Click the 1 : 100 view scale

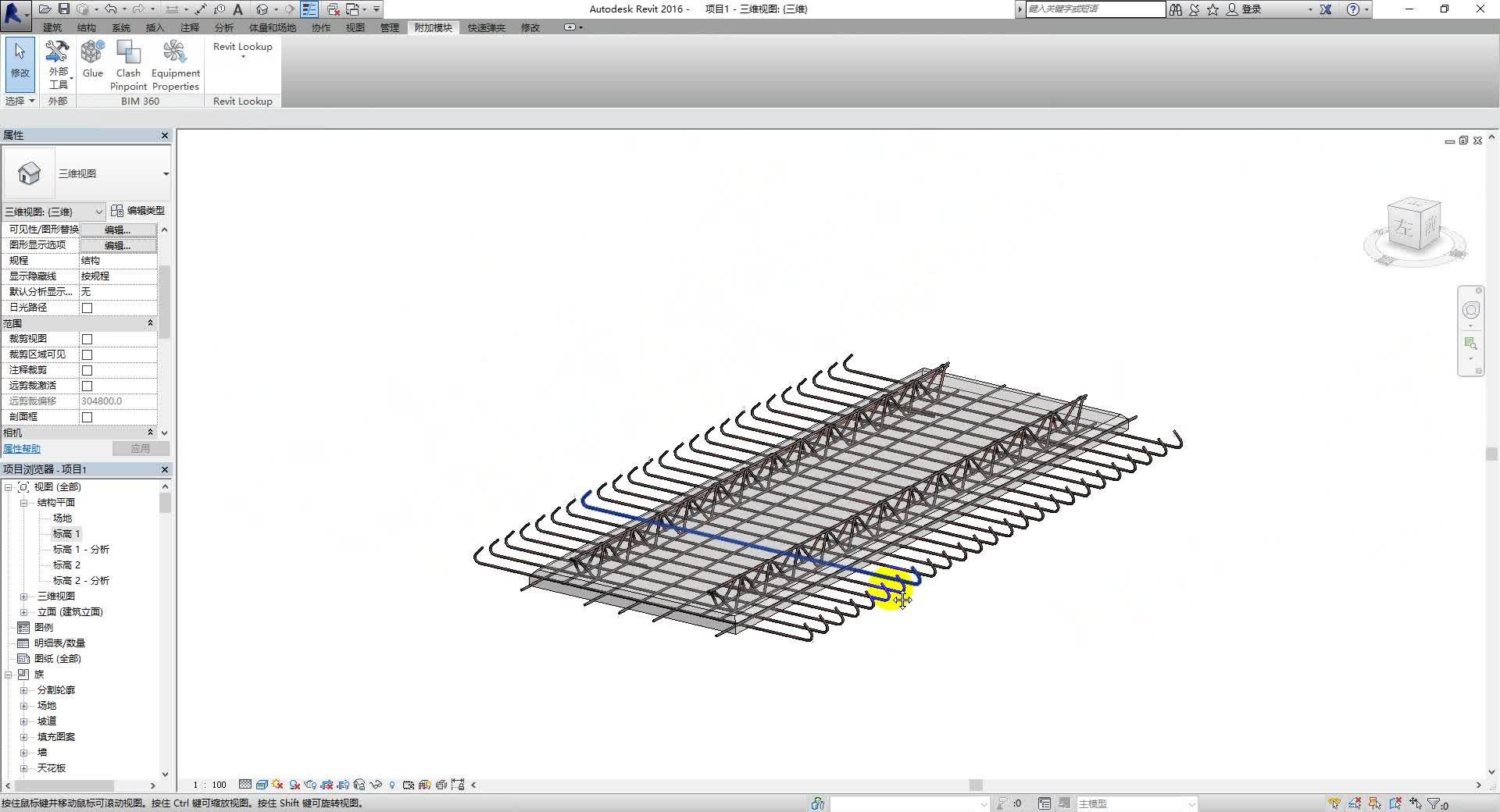click(210, 785)
